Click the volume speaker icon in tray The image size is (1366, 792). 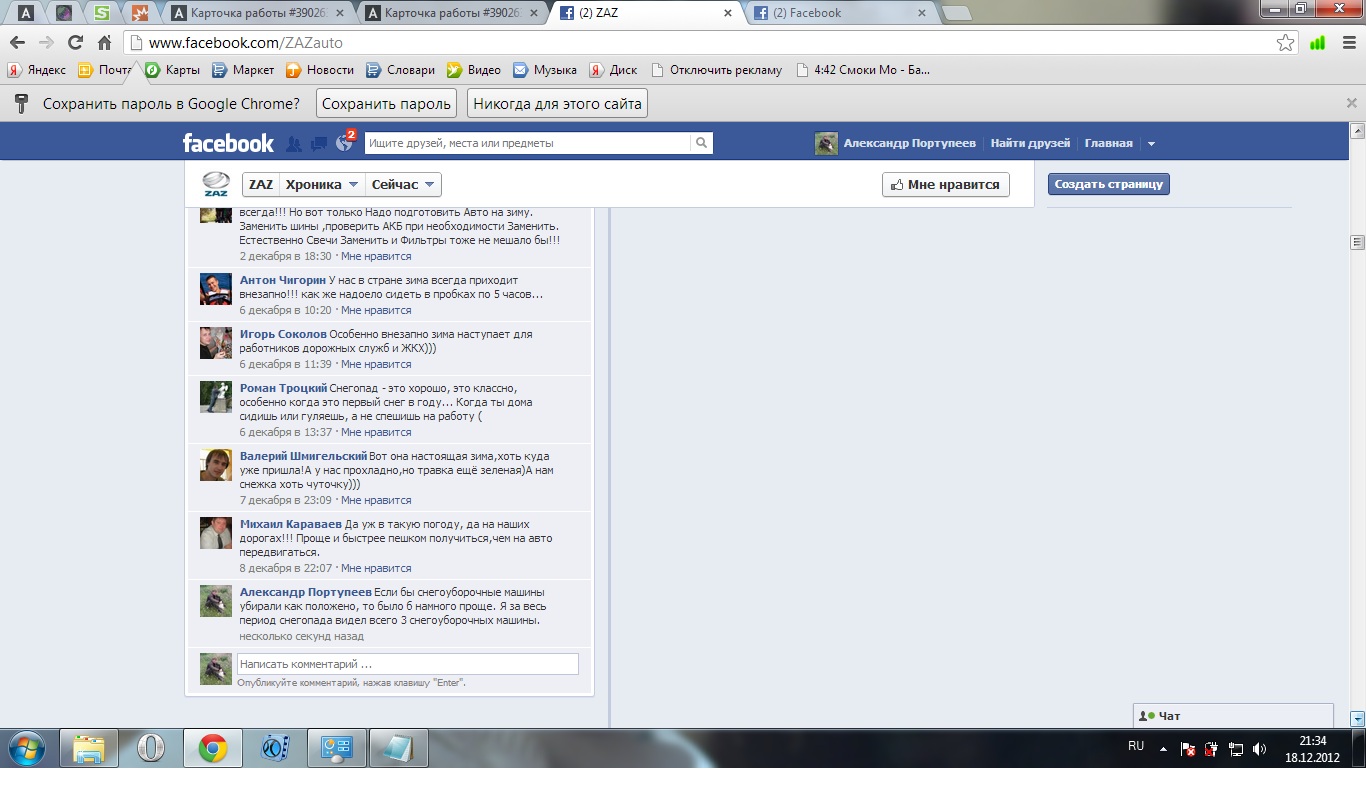click(x=1259, y=749)
